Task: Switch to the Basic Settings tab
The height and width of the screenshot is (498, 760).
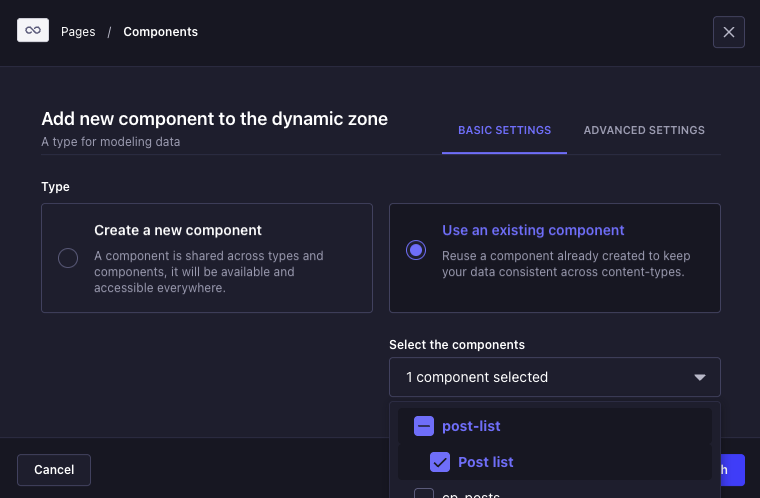Action: tap(504, 130)
